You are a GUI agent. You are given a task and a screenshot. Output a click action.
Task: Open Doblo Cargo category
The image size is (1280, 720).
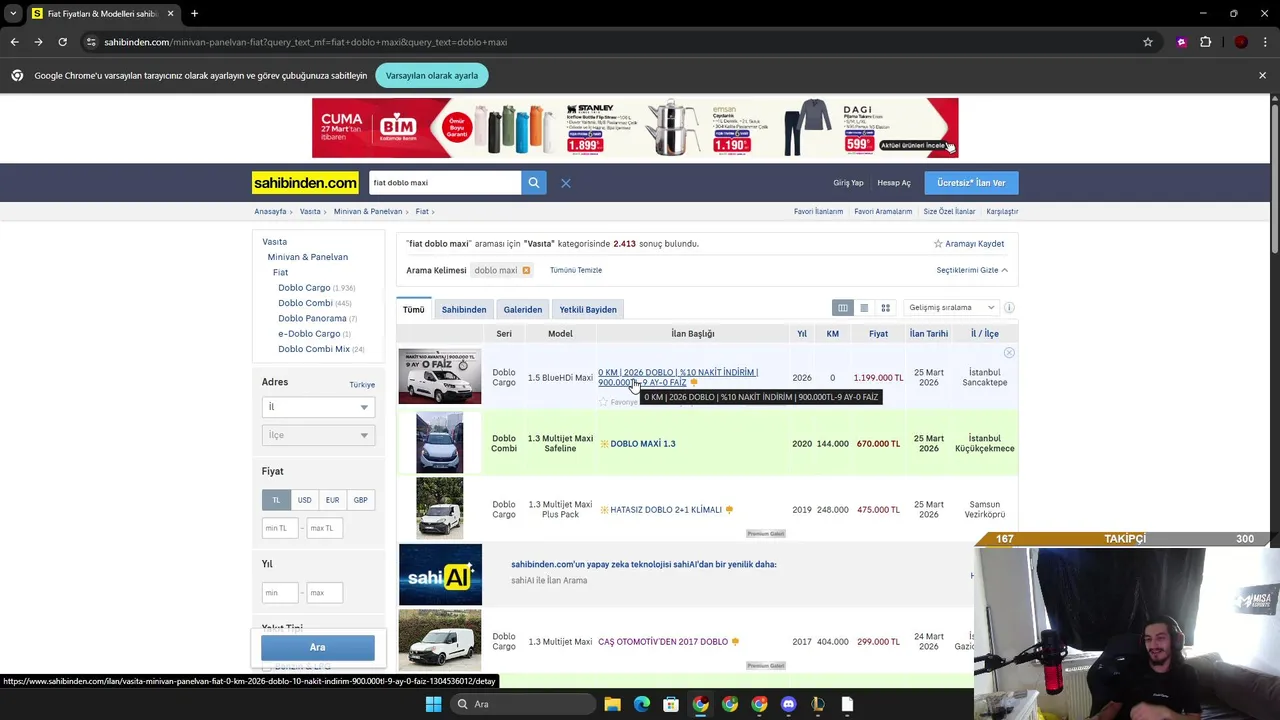pos(304,288)
